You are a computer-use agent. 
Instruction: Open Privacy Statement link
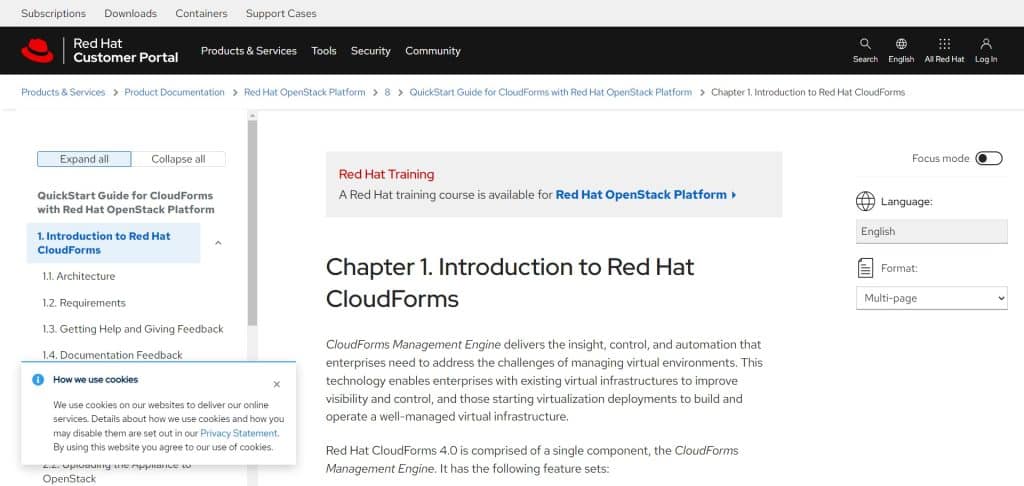(x=239, y=433)
